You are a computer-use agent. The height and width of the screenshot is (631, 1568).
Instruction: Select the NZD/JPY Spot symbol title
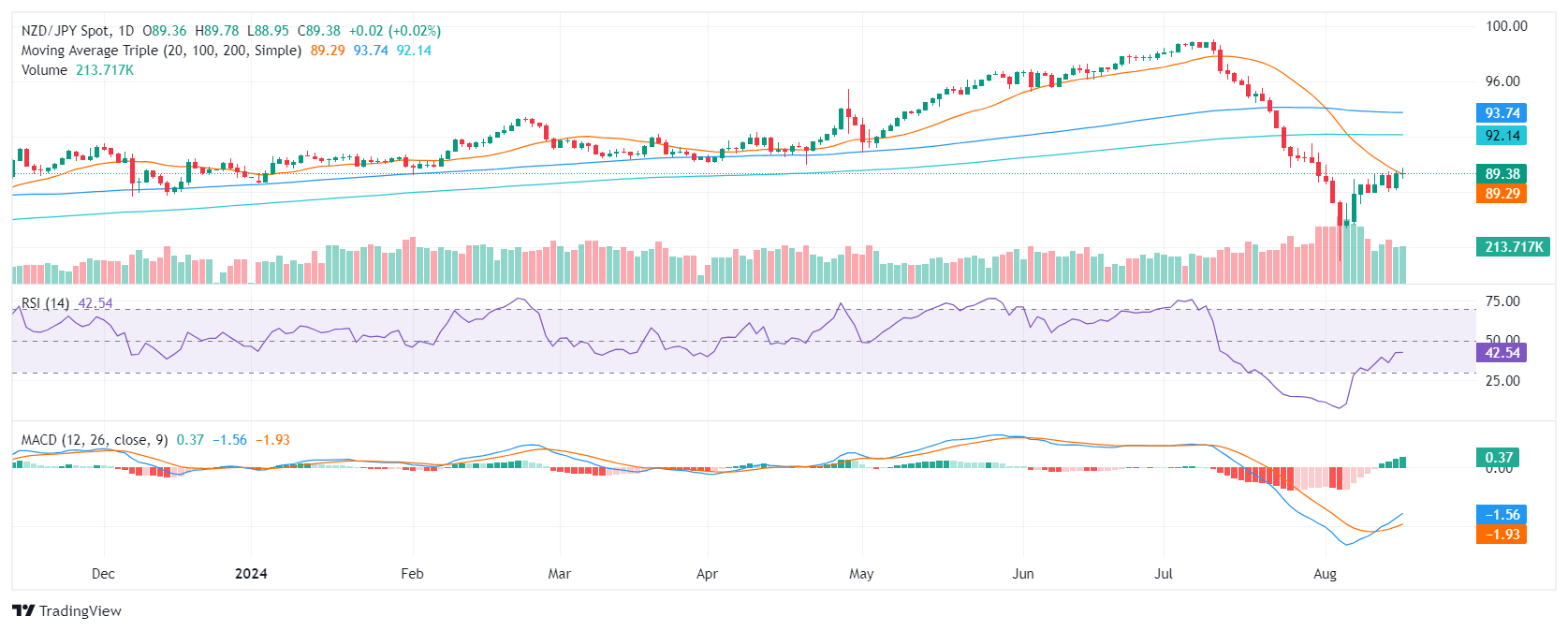(78, 31)
